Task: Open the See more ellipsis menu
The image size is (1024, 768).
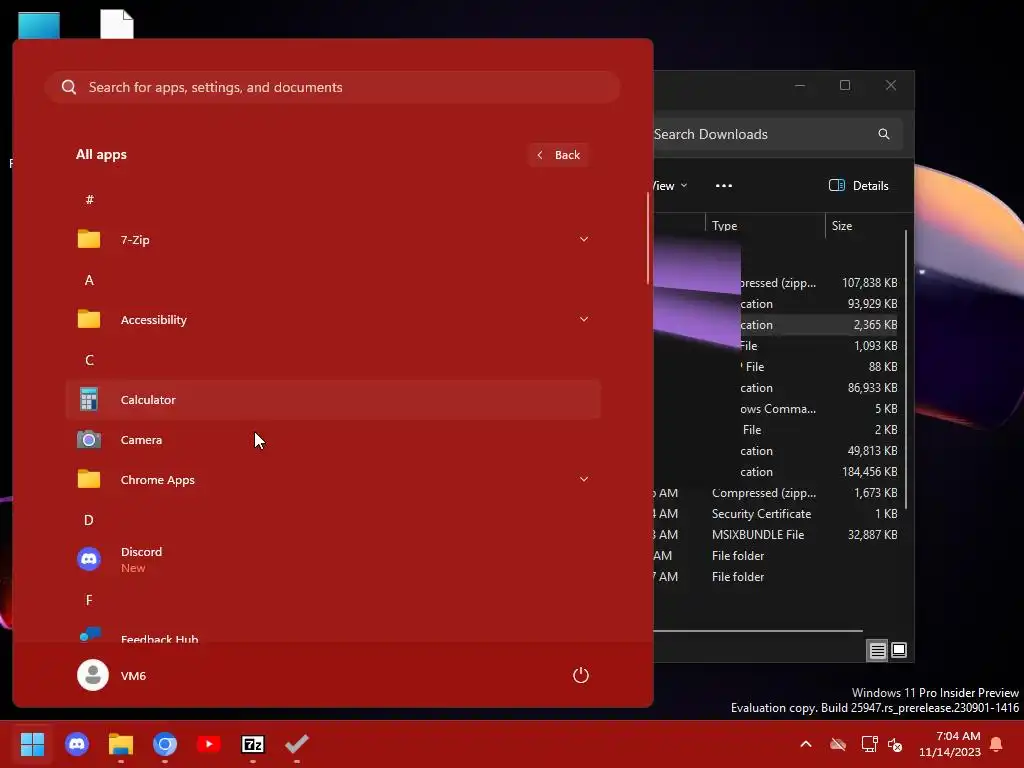Action: [x=724, y=185]
